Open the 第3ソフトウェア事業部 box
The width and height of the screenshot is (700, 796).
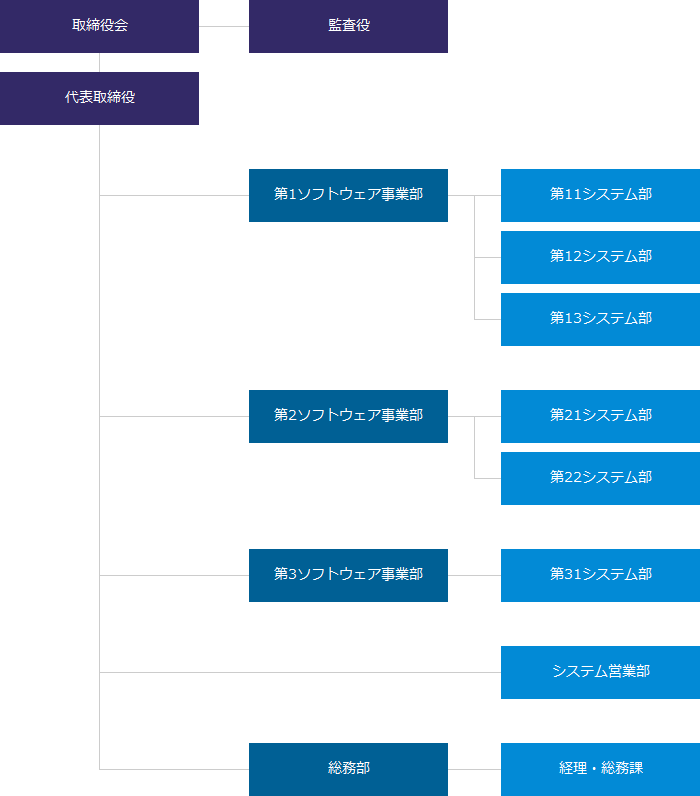348,575
